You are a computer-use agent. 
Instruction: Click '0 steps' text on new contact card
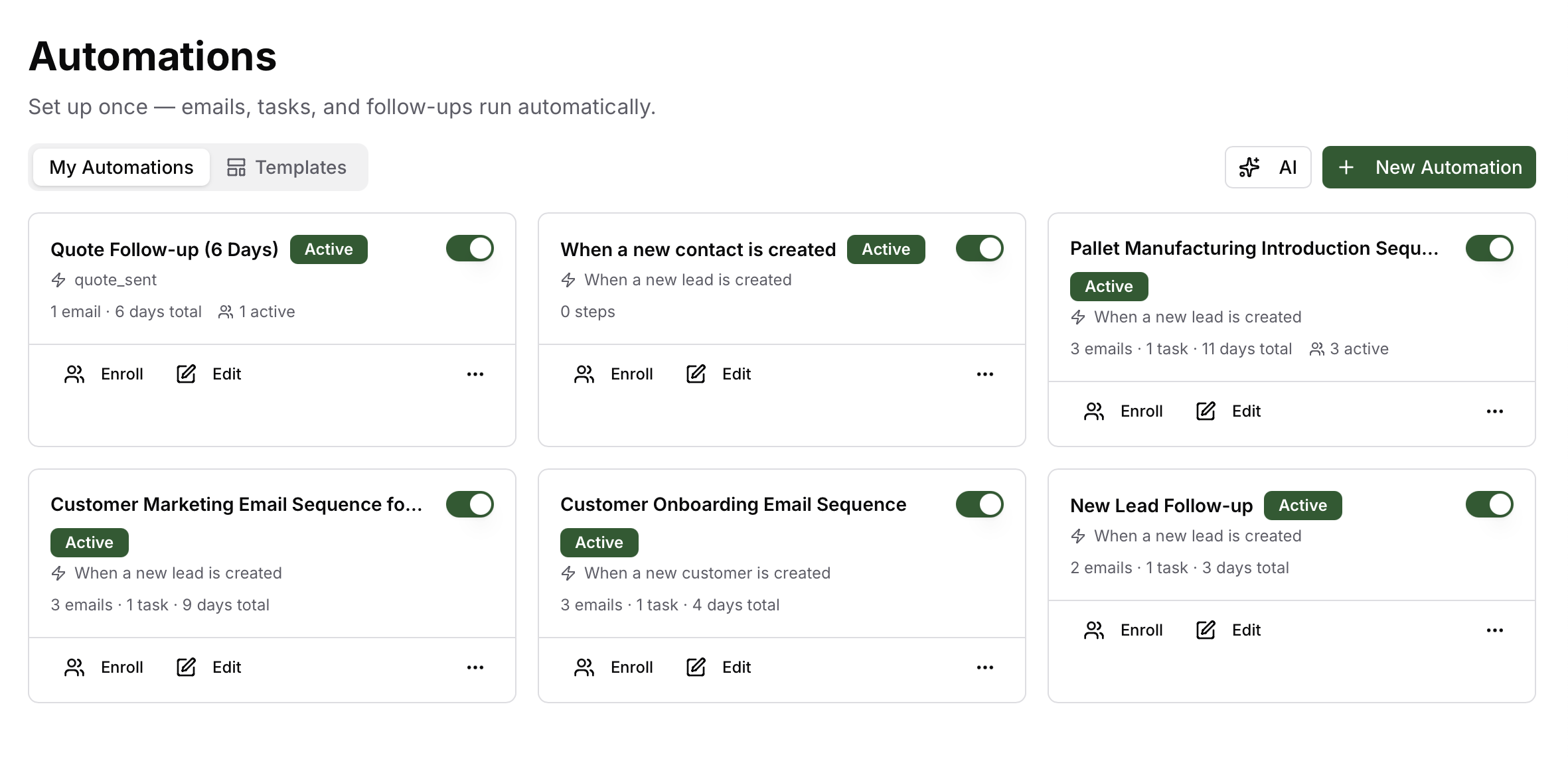pos(588,312)
